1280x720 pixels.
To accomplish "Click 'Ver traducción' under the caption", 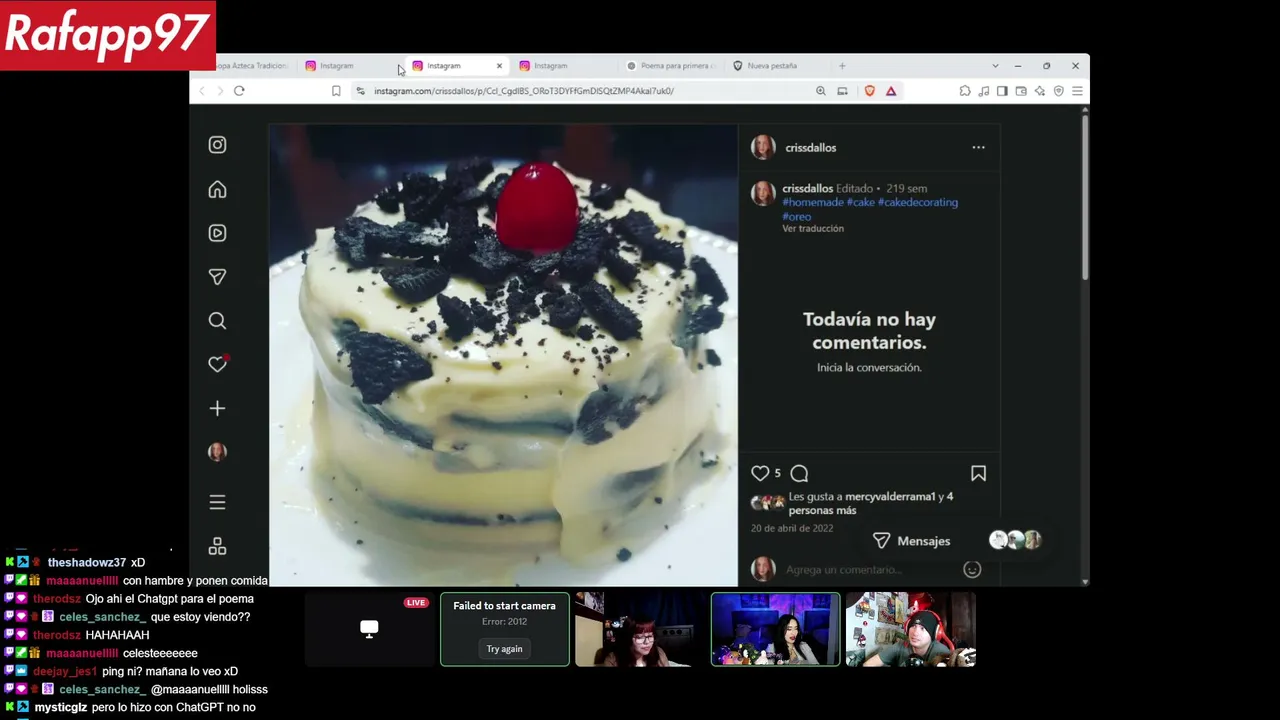I will pyautogui.click(x=813, y=229).
